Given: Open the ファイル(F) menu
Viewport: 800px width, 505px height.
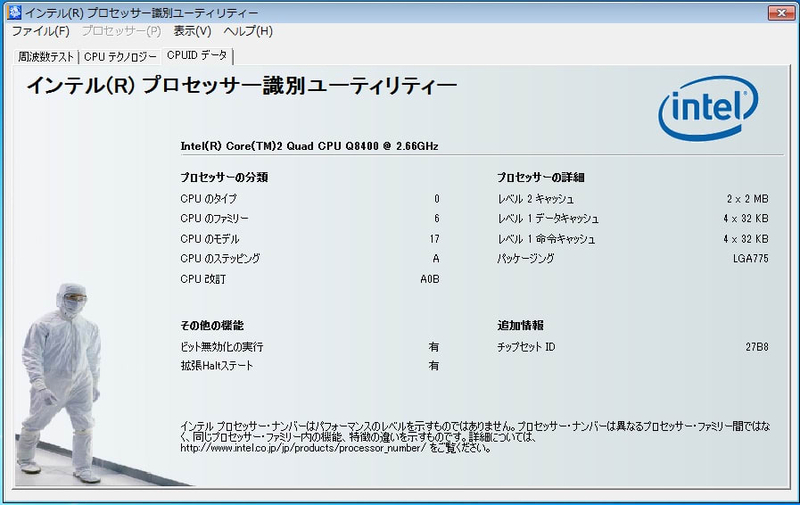Looking at the screenshot, I should click(x=40, y=31).
